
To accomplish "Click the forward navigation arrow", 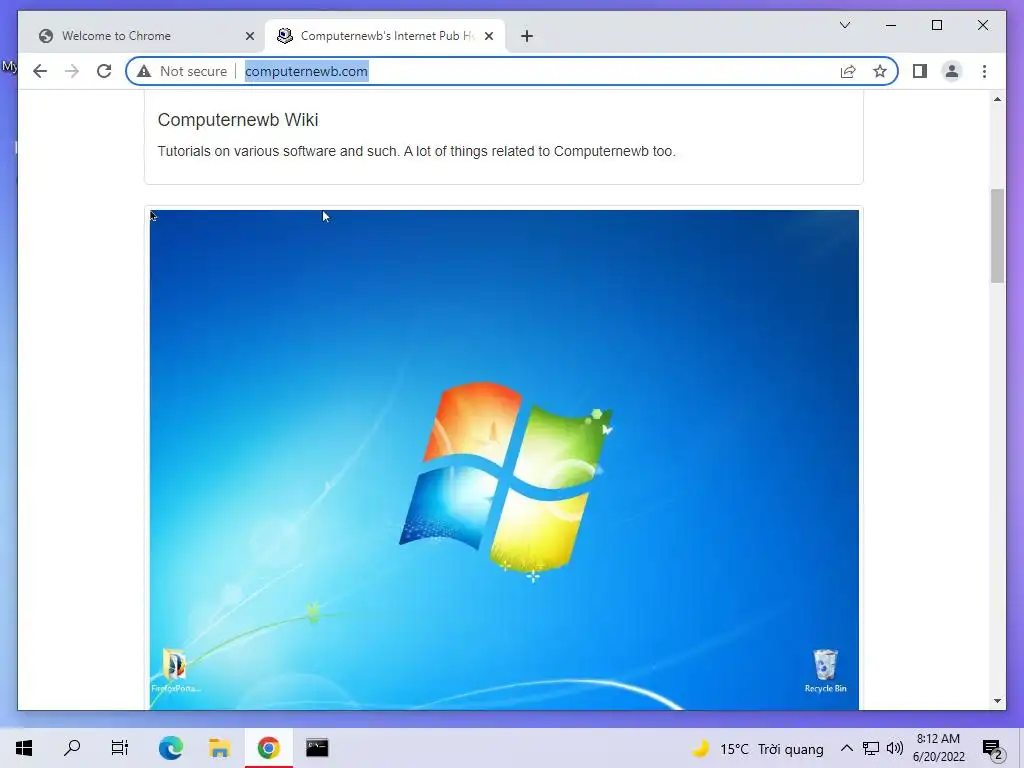I will click(72, 71).
